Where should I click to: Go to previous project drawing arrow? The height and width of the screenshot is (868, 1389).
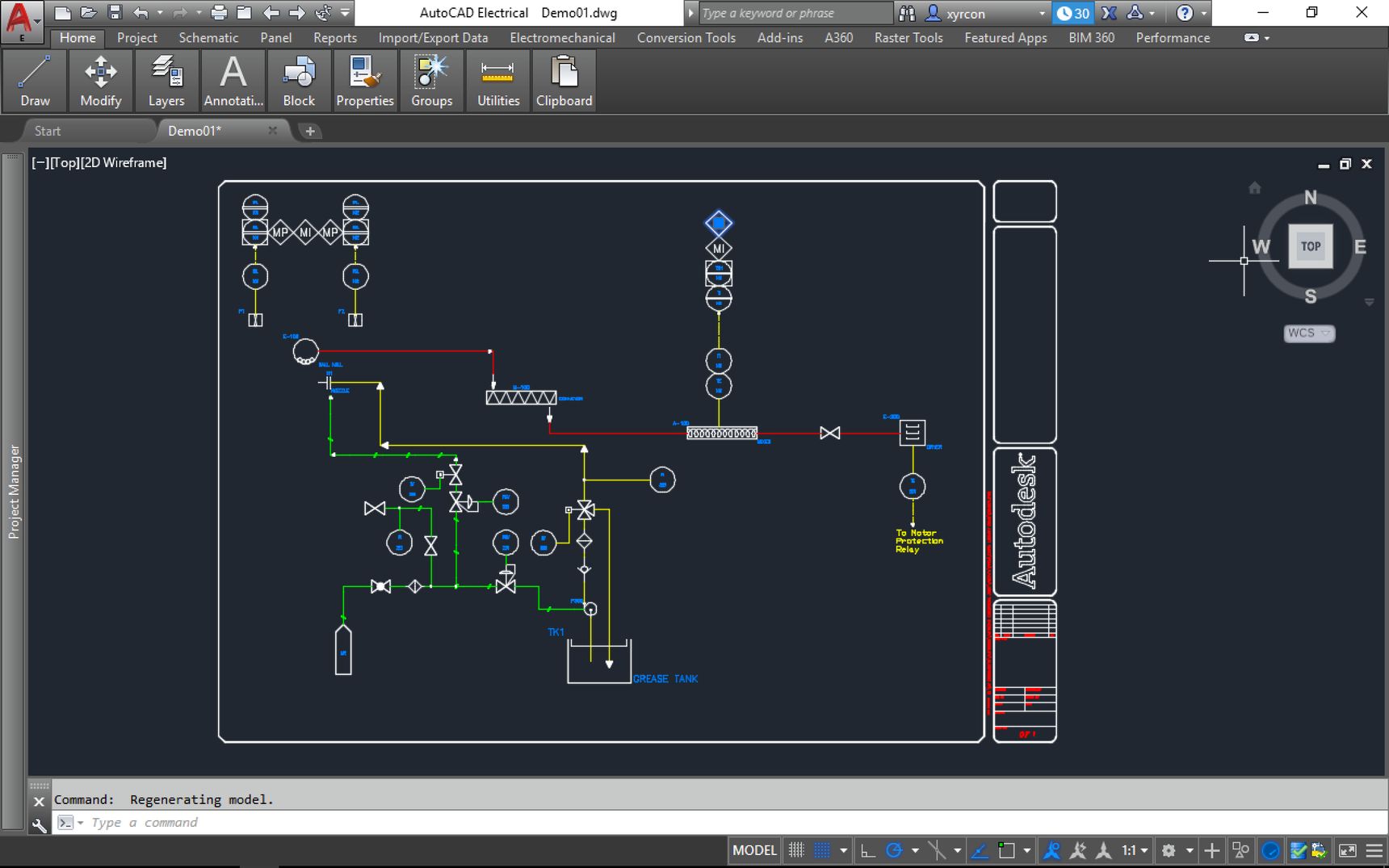(x=271, y=13)
